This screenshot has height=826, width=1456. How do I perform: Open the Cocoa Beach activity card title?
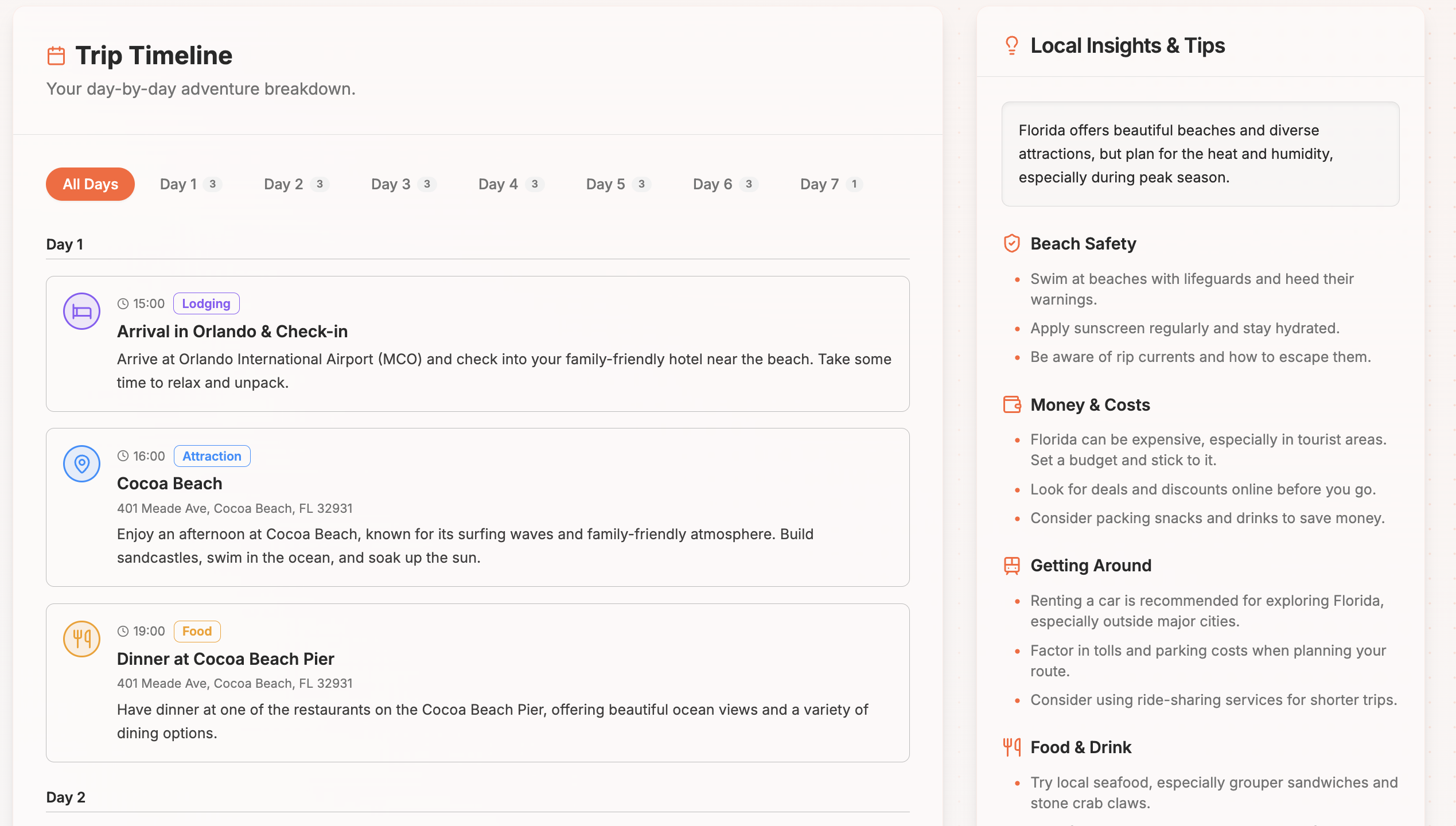[169, 484]
